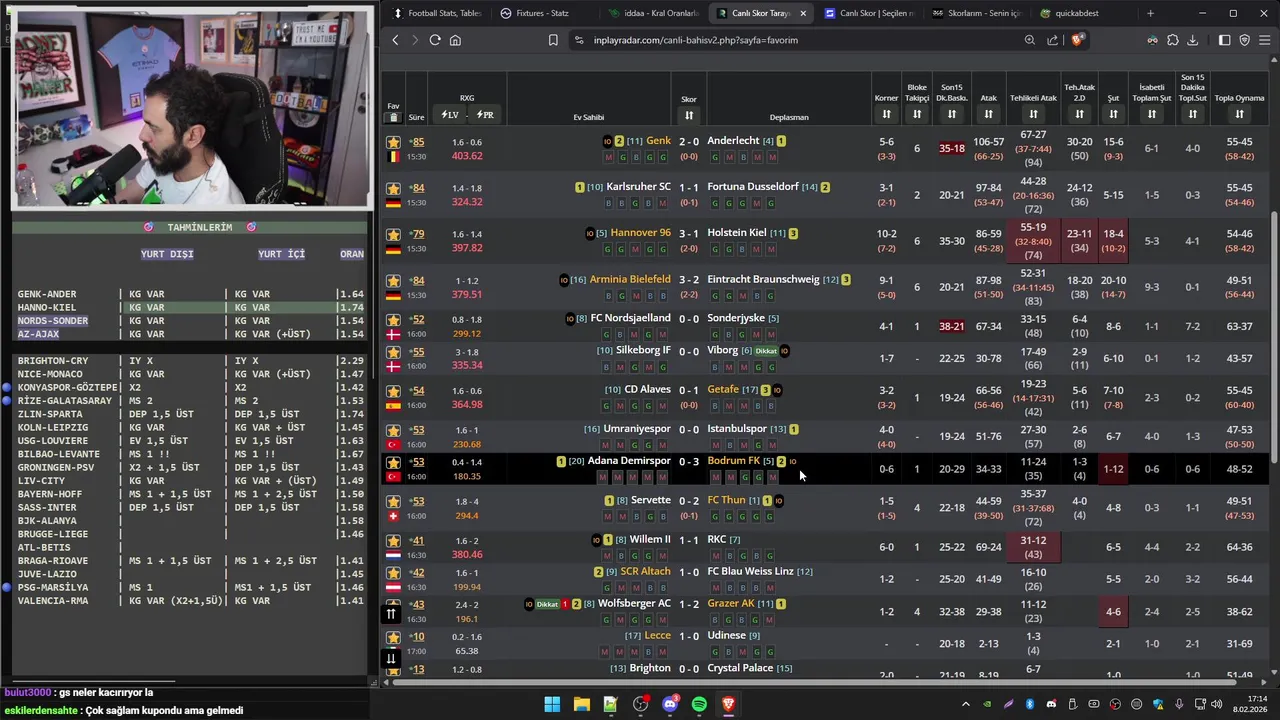Screen dimensions: 1280x720
Task: Sort table by Şut column
Action: pyautogui.click(x=1112, y=114)
